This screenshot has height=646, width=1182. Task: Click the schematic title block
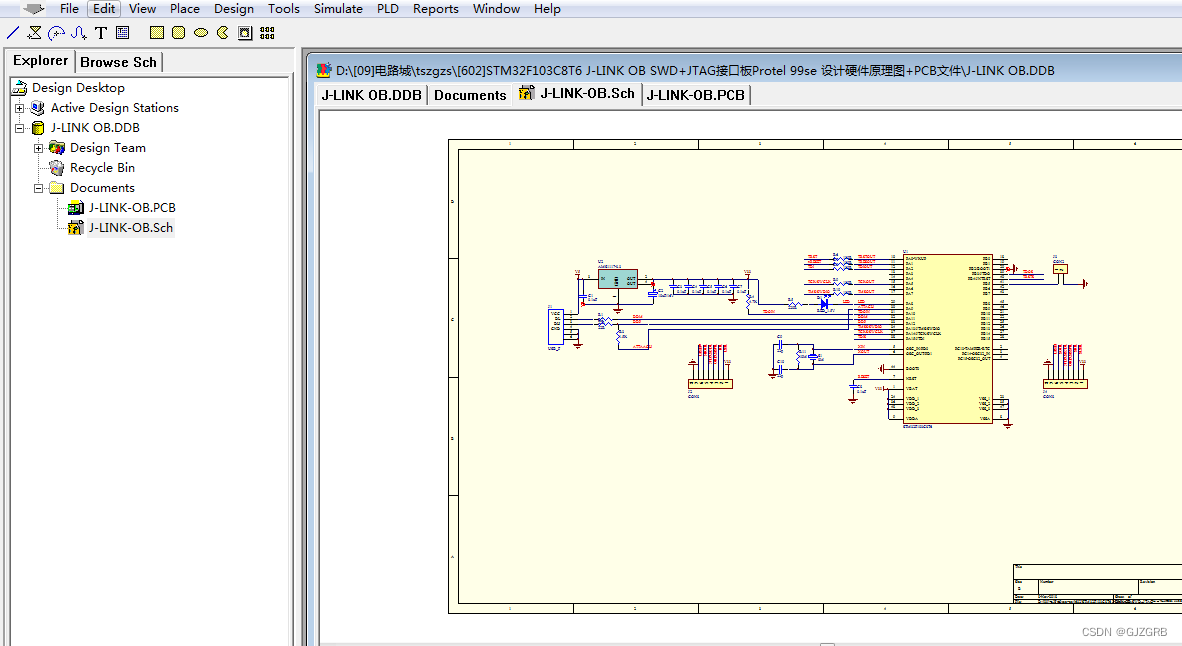[1097, 583]
